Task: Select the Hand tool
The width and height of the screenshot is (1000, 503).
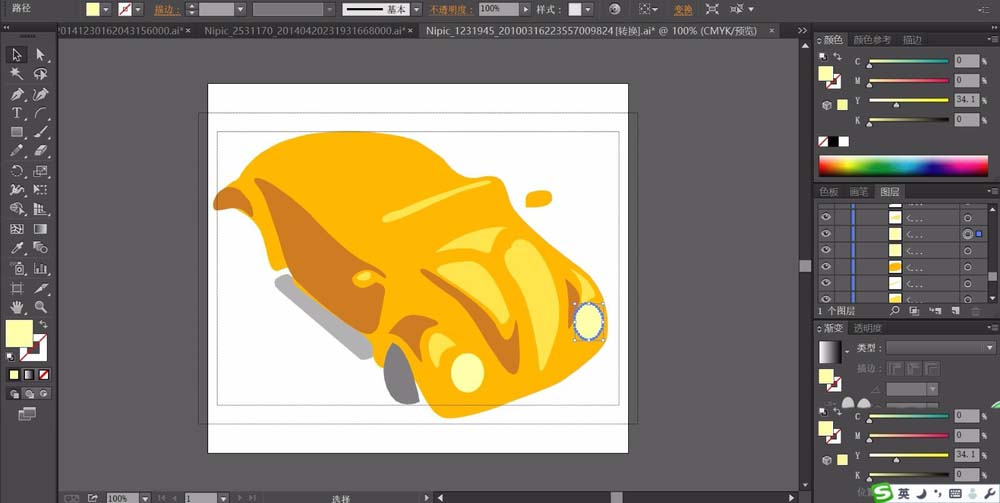Action: coord(17,307)
